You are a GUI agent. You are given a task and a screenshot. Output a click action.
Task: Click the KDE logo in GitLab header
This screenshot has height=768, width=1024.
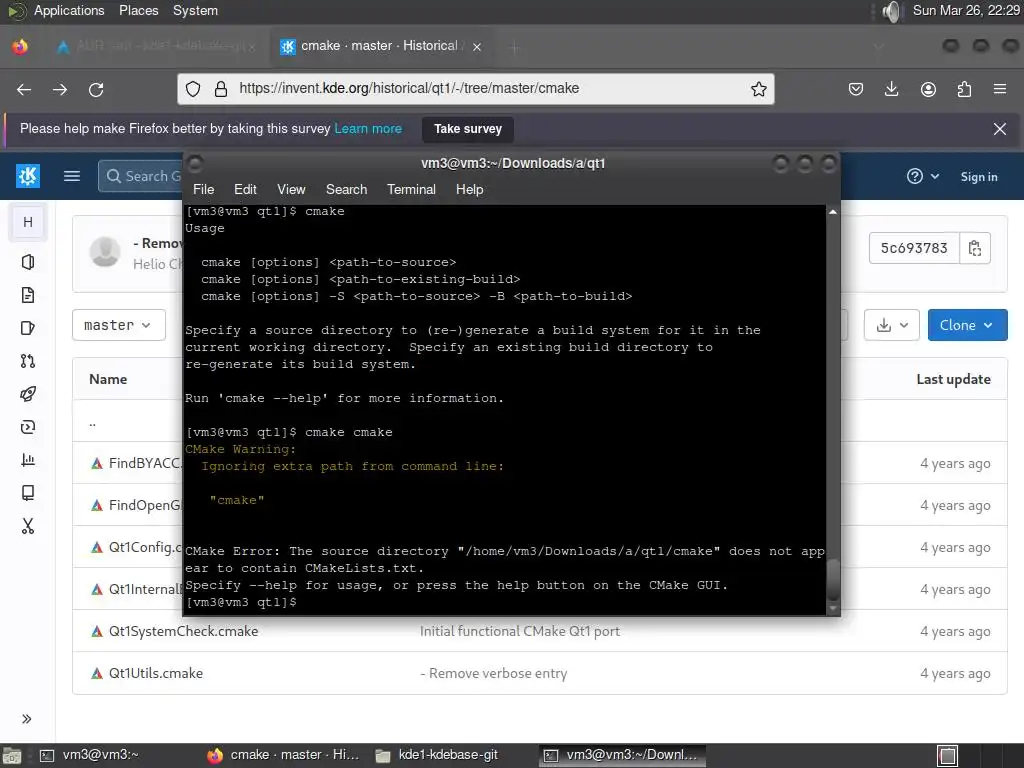pos(27,176)
